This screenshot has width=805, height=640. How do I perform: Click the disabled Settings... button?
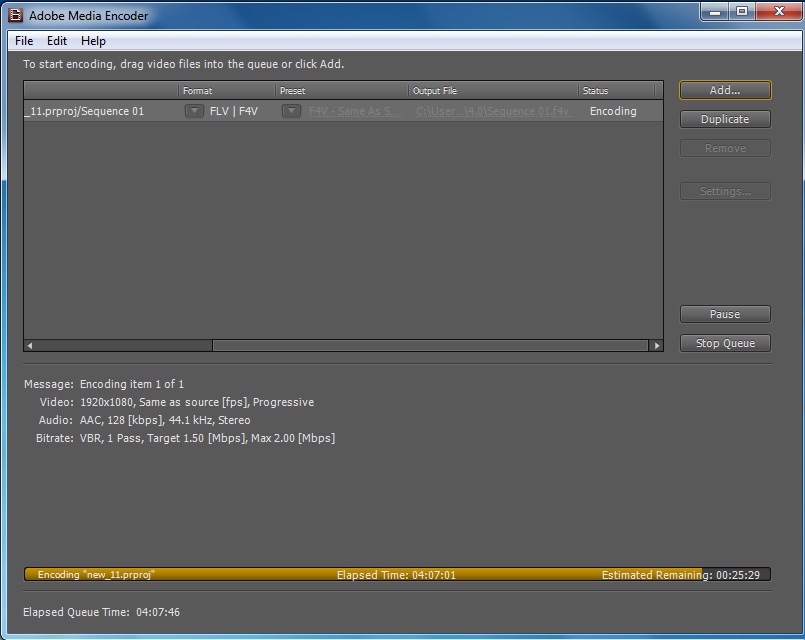coord(725,191)
